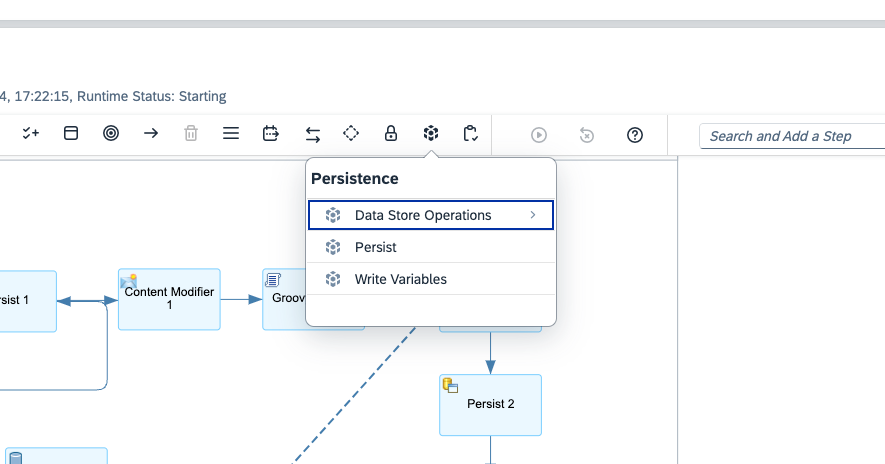Select the Persist 2 step on canvas
Screen dimensions: 885x464
[x=490, y=405]
